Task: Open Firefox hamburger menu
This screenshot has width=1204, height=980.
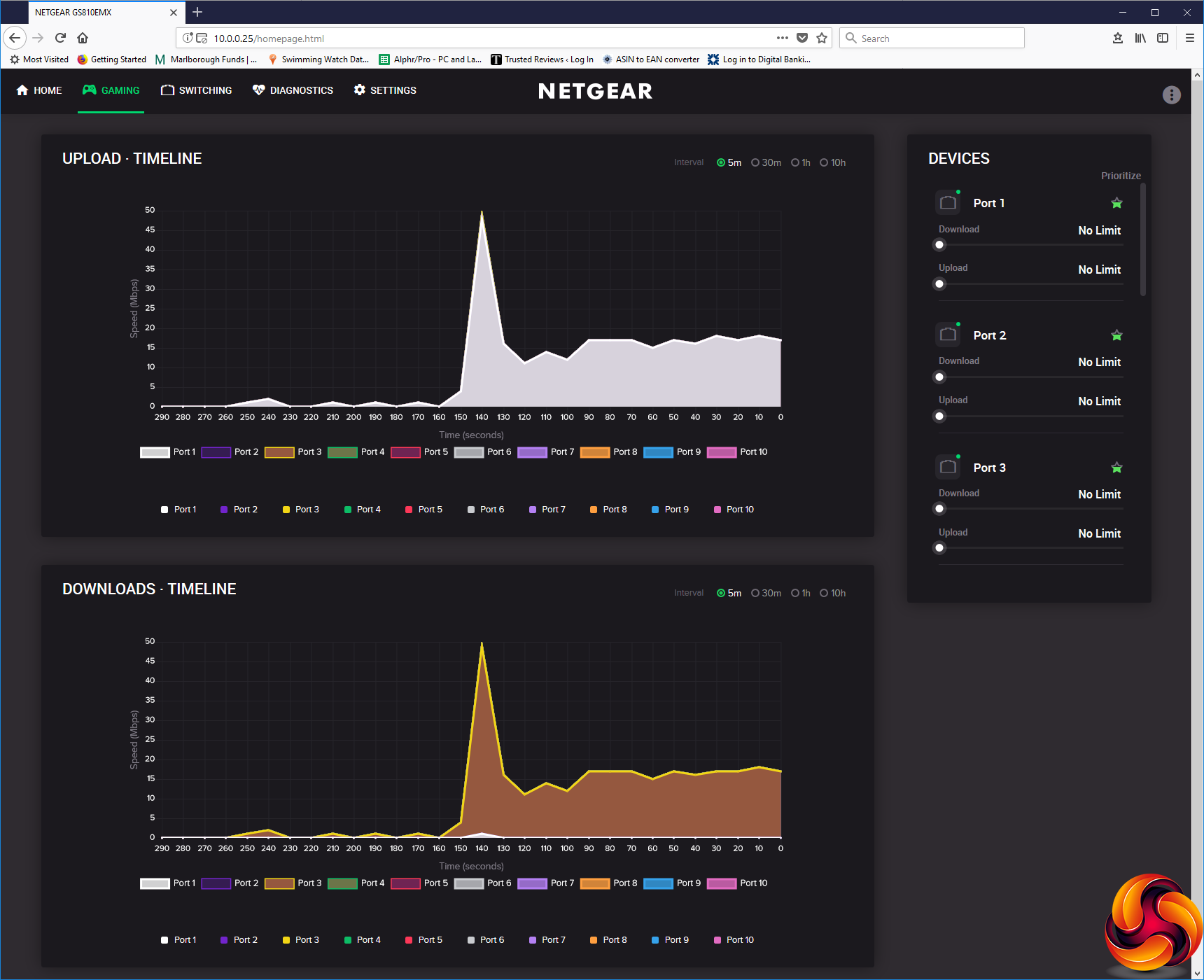Action: tap(1189, 38)
